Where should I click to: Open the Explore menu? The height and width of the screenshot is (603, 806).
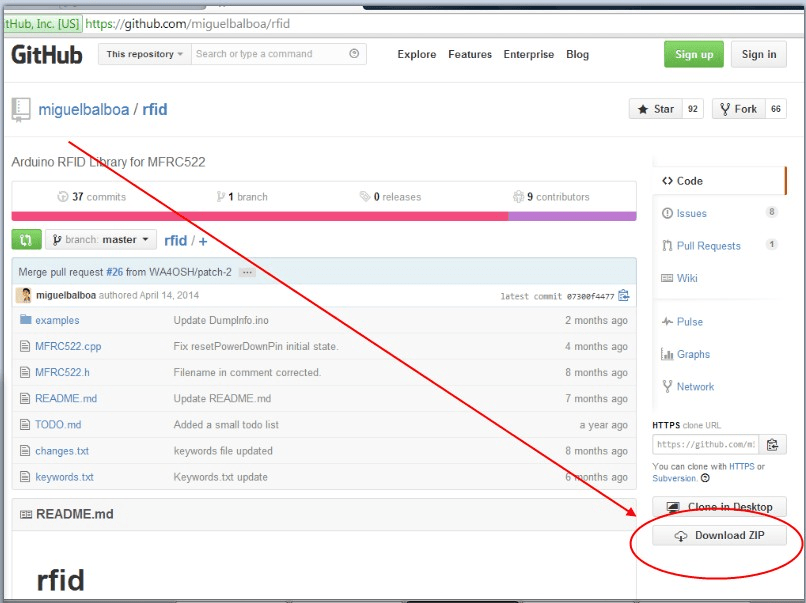pyautogui.click(x=416, y=54)
